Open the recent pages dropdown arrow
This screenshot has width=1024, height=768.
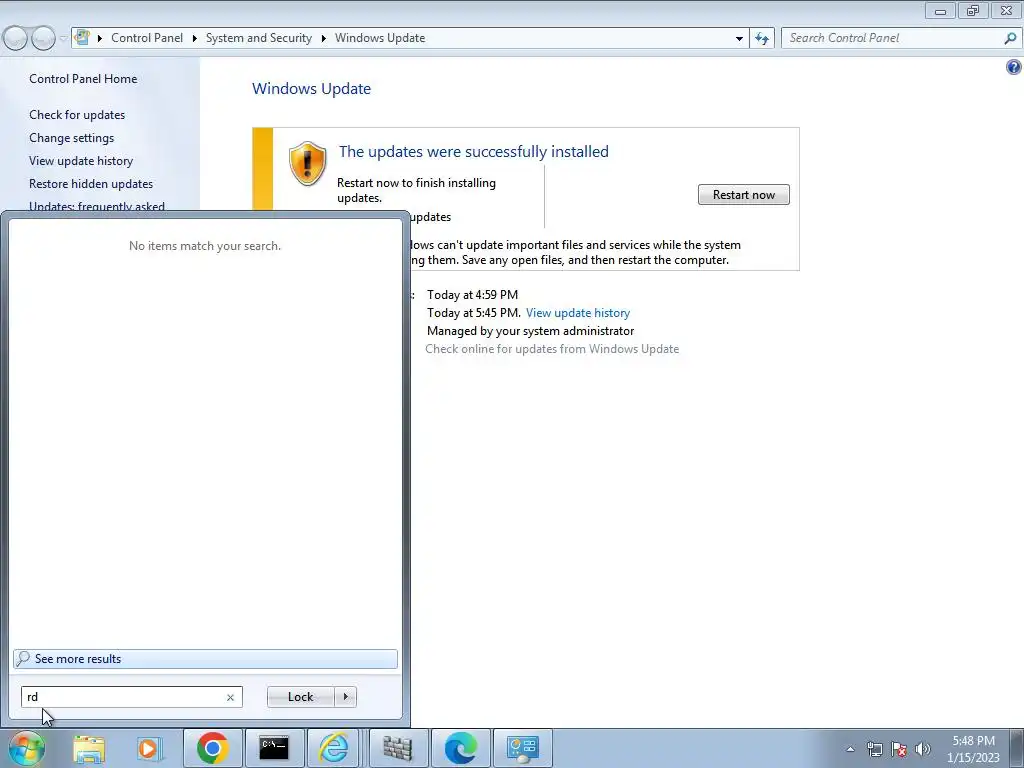[x=63, y=39]
